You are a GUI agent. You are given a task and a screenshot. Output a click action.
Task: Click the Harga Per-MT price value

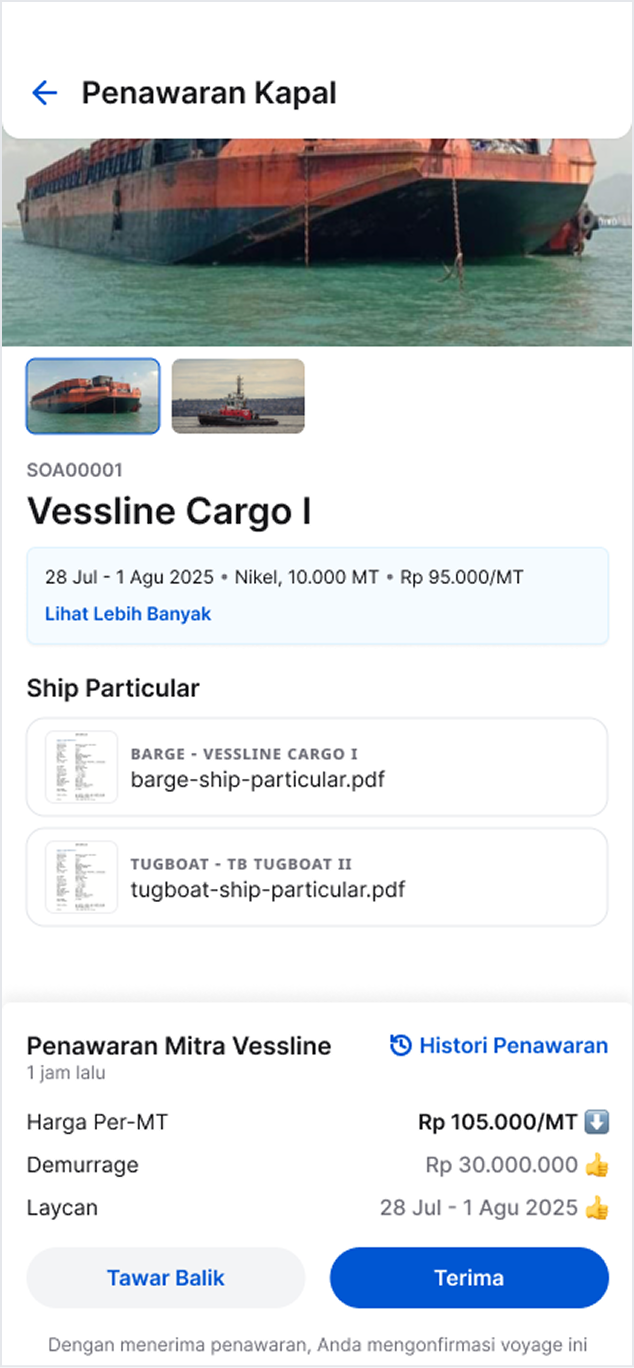497,1122
